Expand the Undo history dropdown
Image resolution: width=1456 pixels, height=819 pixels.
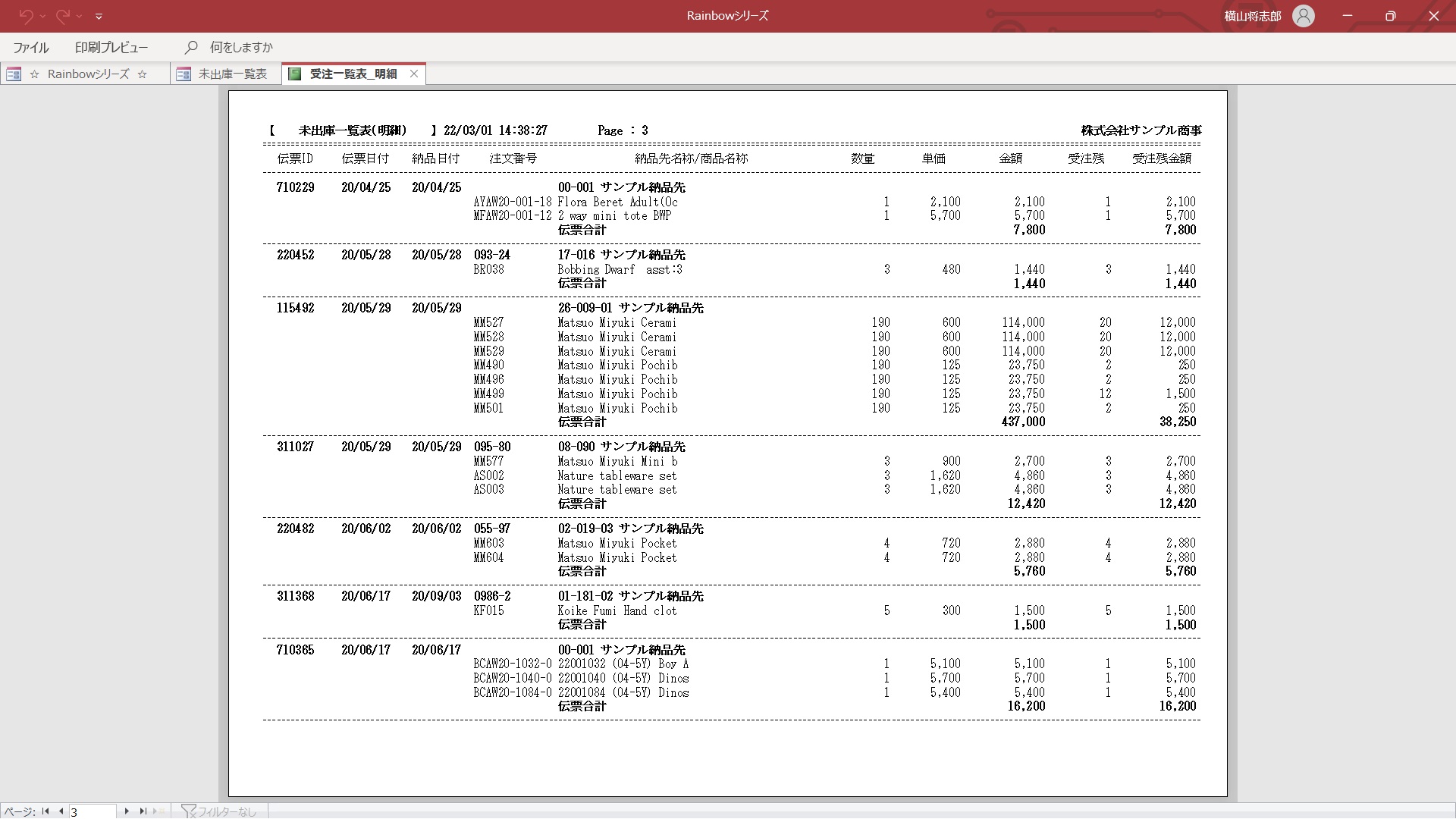pyautogui.click(x=42, y=16)
